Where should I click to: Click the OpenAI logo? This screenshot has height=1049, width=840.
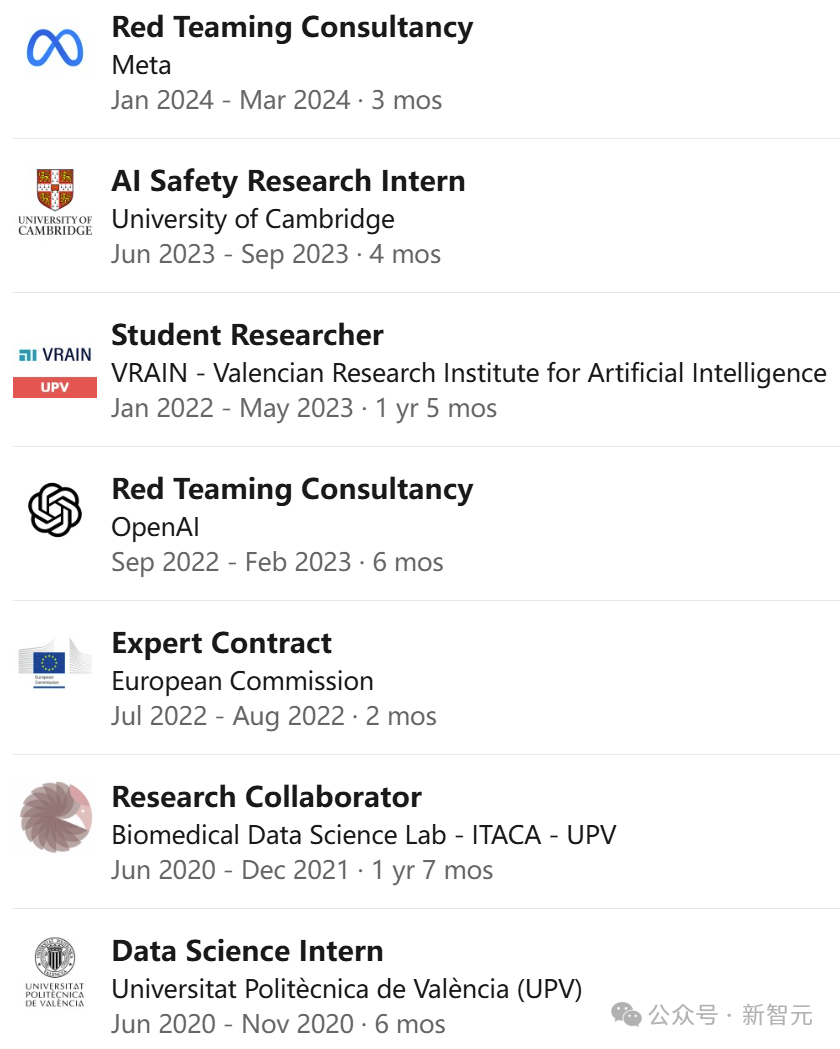(55, 509)
